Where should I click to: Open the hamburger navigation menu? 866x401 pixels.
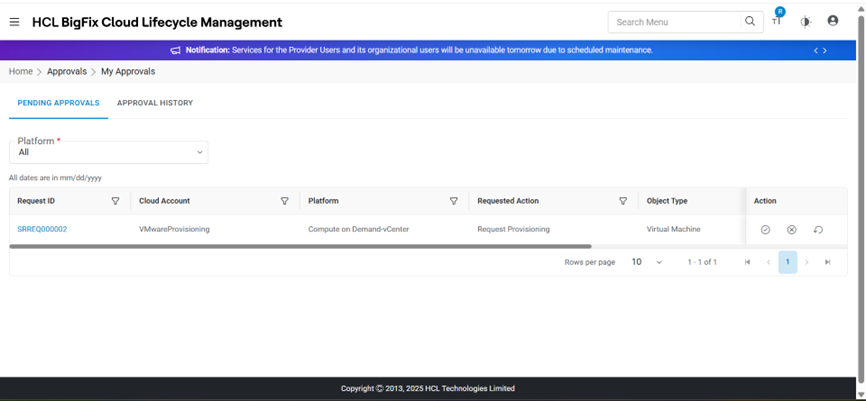(x=14, y=22)
